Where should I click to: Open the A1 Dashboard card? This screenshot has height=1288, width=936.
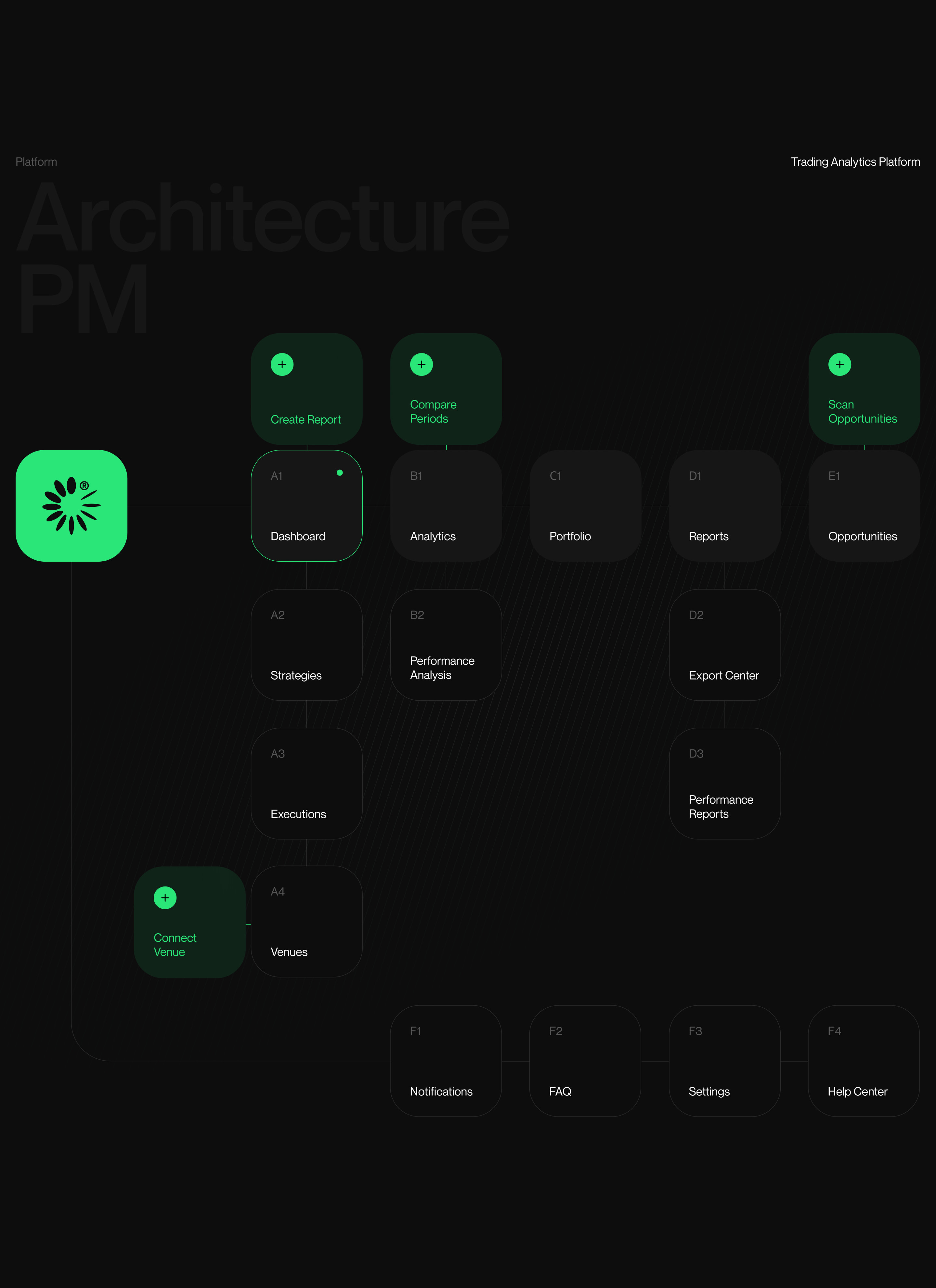[307, 505]
